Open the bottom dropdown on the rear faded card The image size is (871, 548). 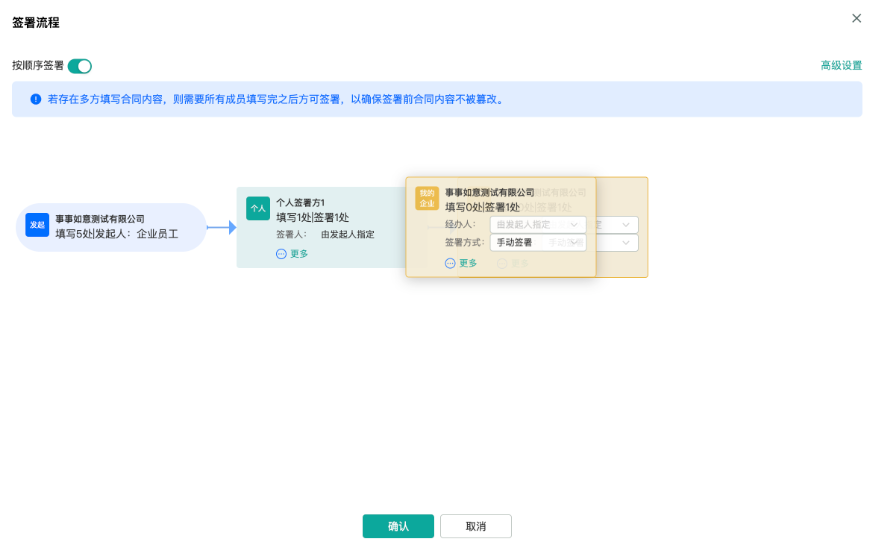coord(618,243)
